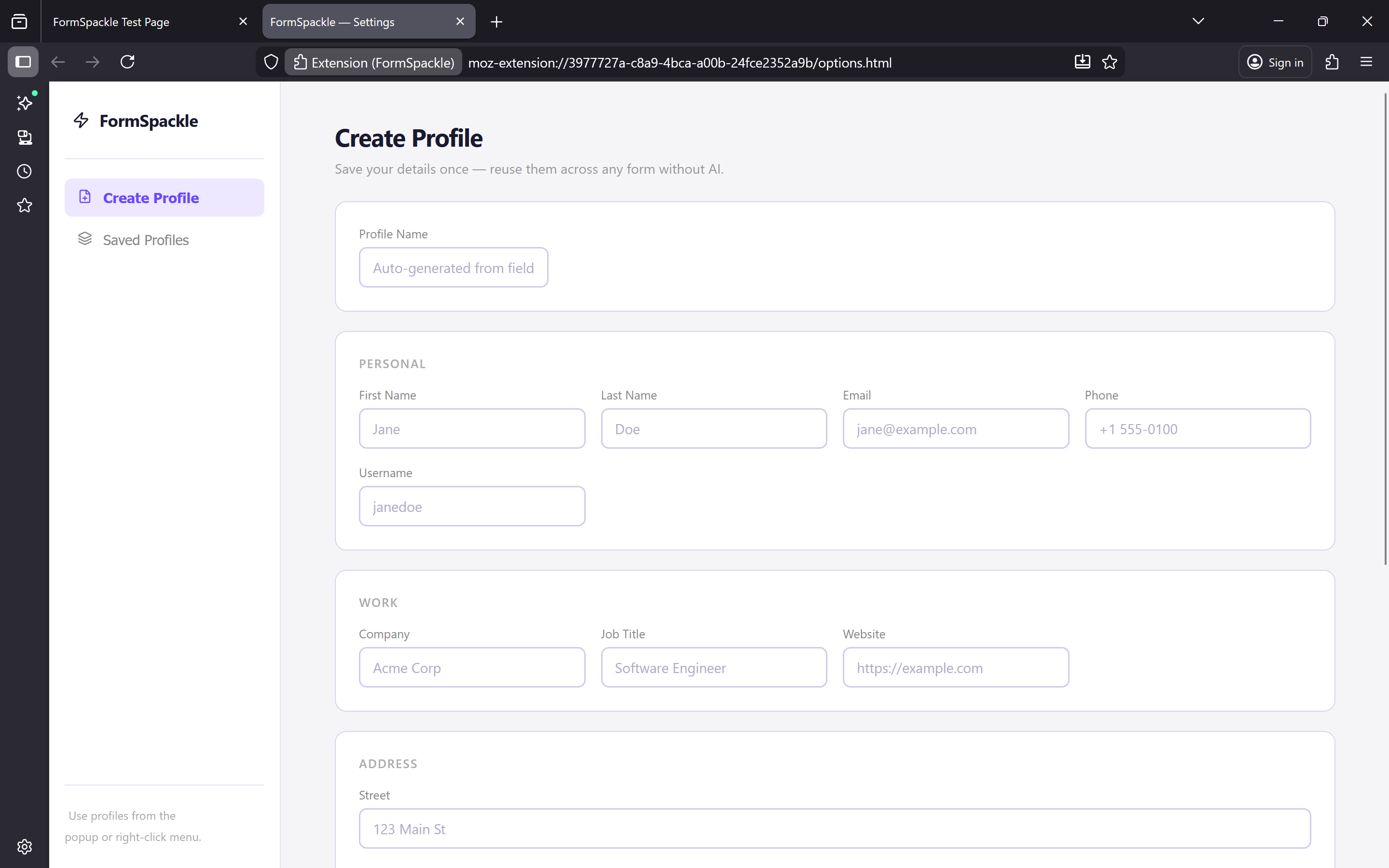Open the Extensions puzzle icon
Viewport: 1389px width, 868px height.
[1332, 62]
